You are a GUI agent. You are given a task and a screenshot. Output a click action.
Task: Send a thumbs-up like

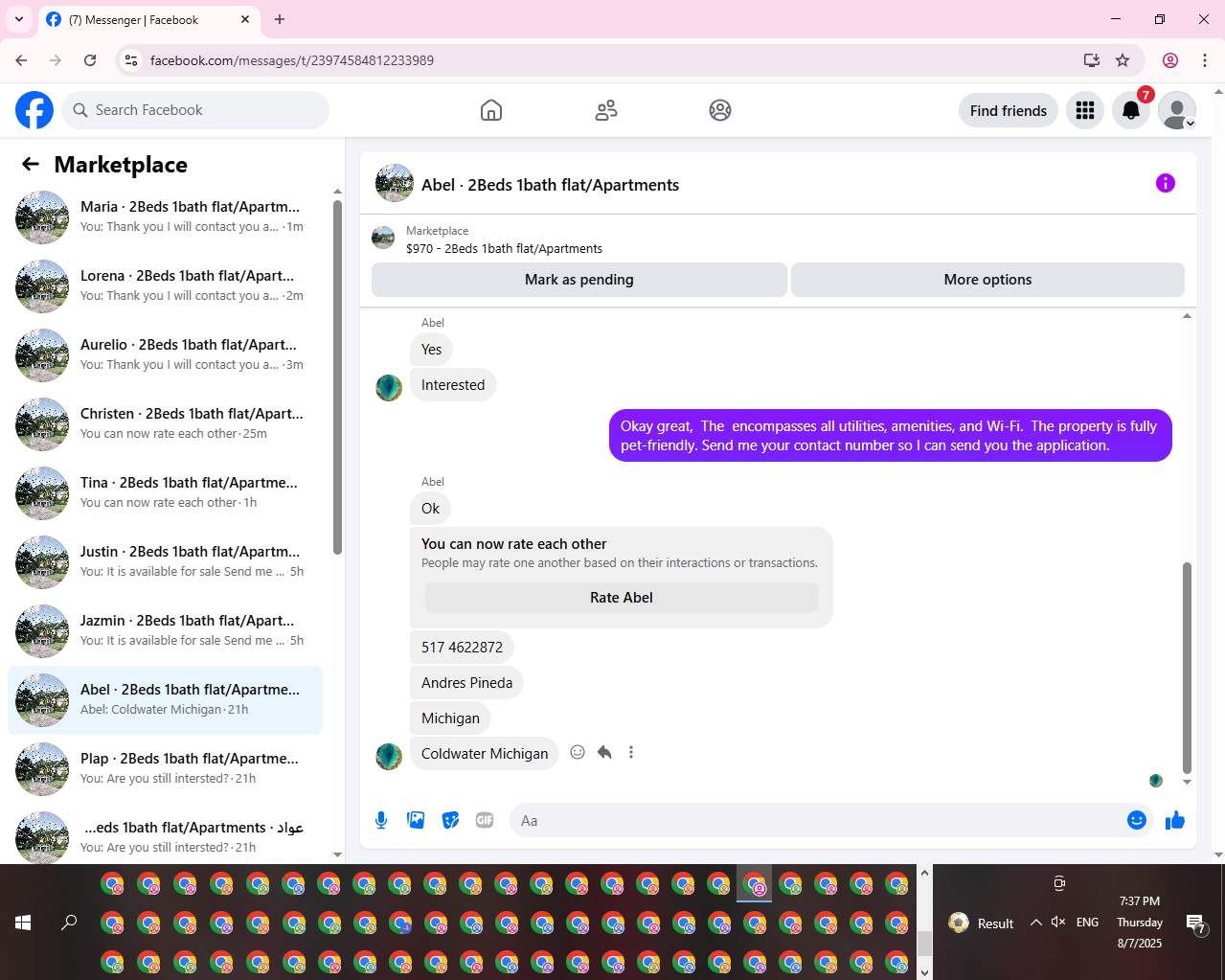click(1175, 820)
